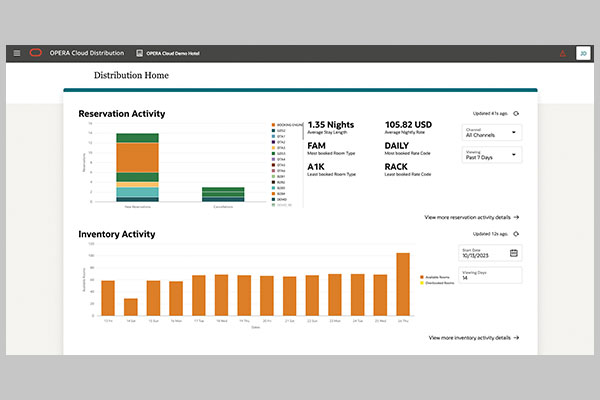Click the hotel property icon in header

point(140,53)
